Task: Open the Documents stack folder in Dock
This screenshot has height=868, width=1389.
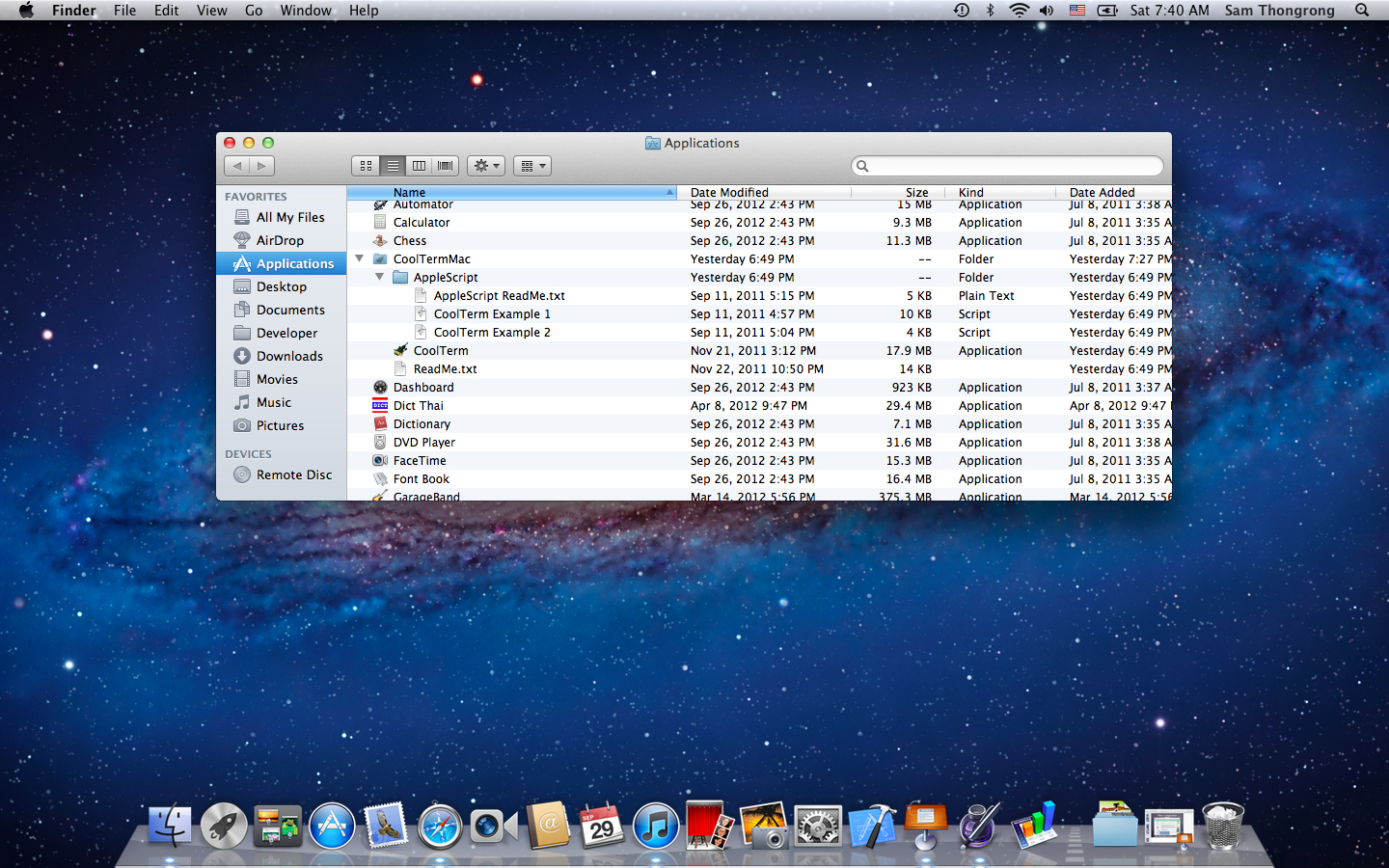Action: coord(1115,825)
